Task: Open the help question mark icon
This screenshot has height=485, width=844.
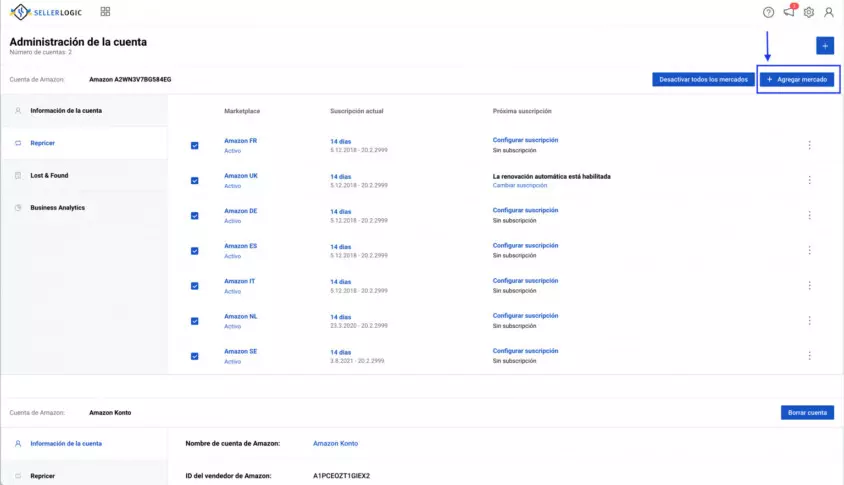Action: coord(768,12)
